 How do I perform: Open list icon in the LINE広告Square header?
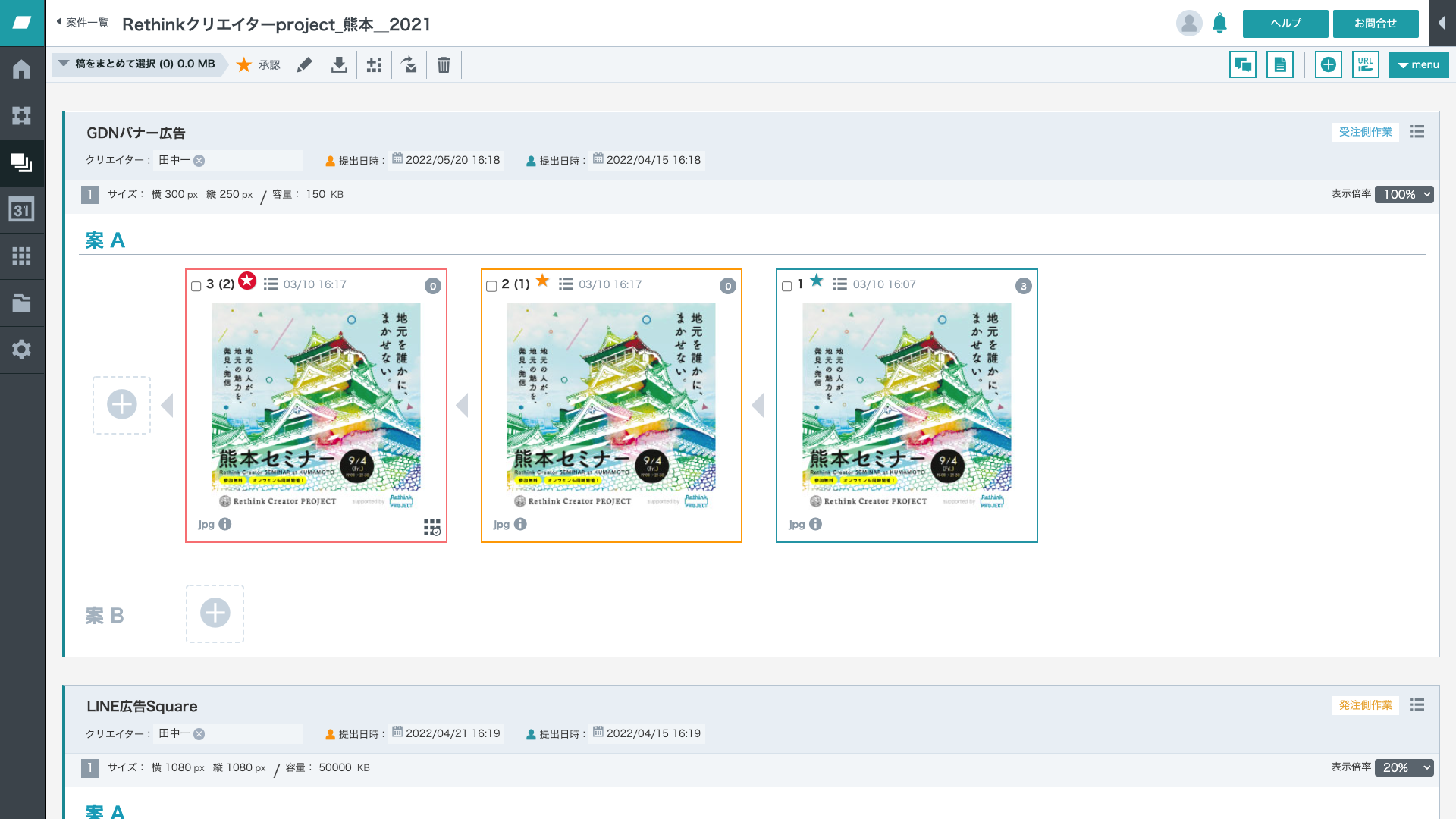[1417, 705]
